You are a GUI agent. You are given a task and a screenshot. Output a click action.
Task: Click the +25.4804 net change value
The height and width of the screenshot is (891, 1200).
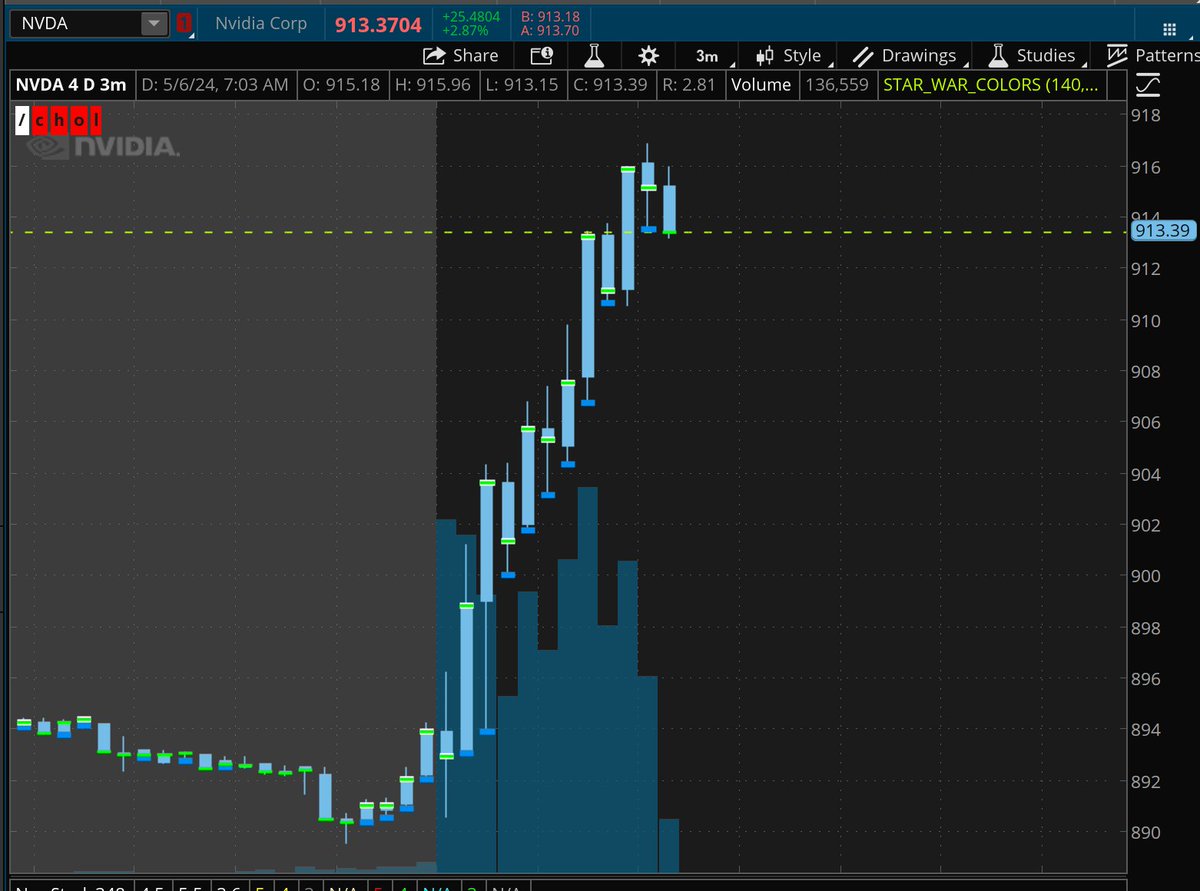(471, 16)
